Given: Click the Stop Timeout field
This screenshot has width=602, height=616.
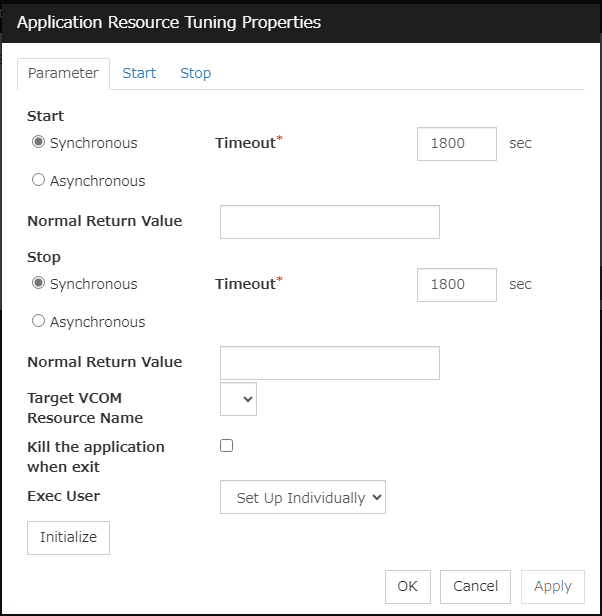Looking at the screenshot, I should click(x=456, y=284).
